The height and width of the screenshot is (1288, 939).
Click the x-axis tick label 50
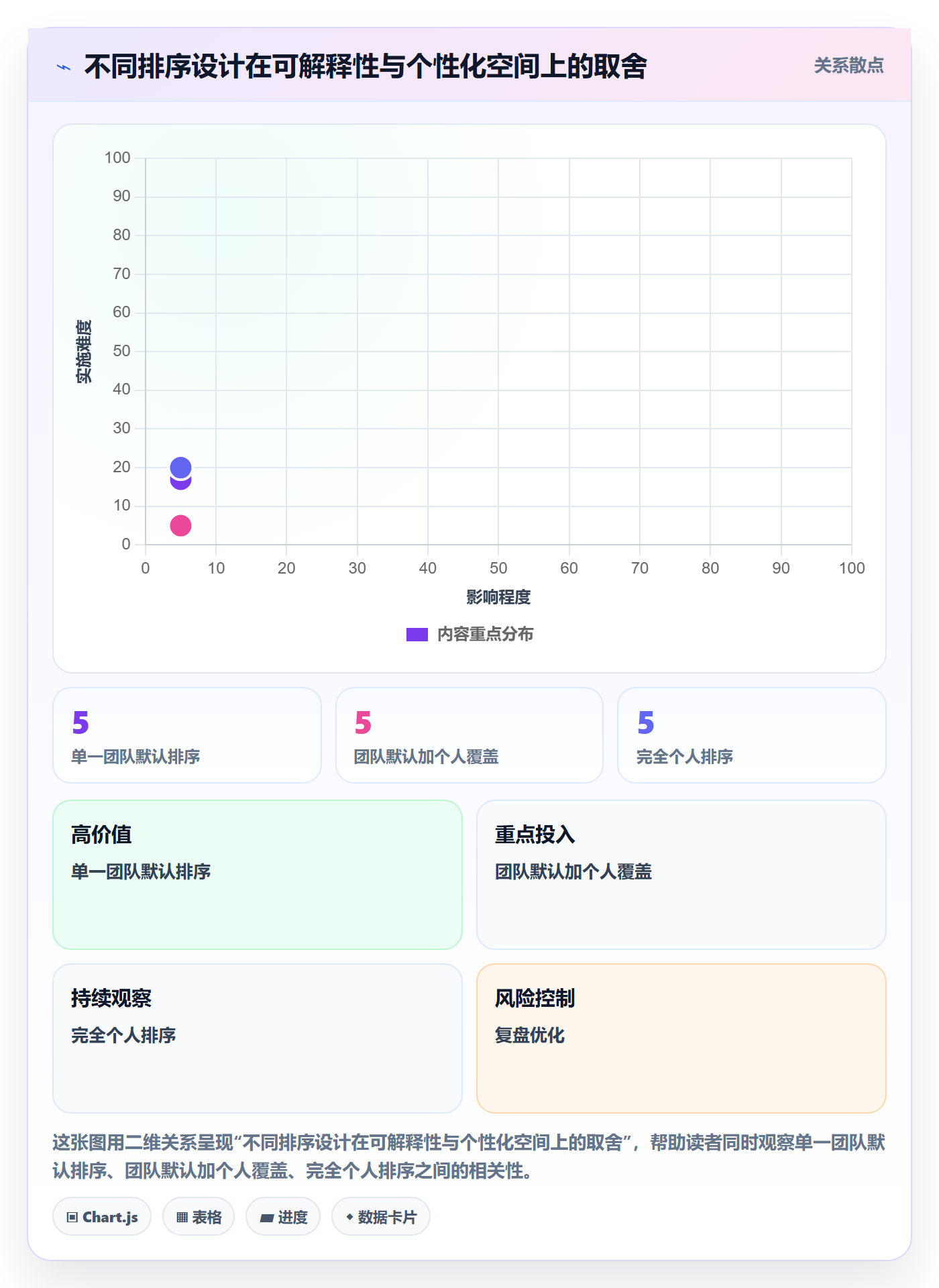point(498,568)
